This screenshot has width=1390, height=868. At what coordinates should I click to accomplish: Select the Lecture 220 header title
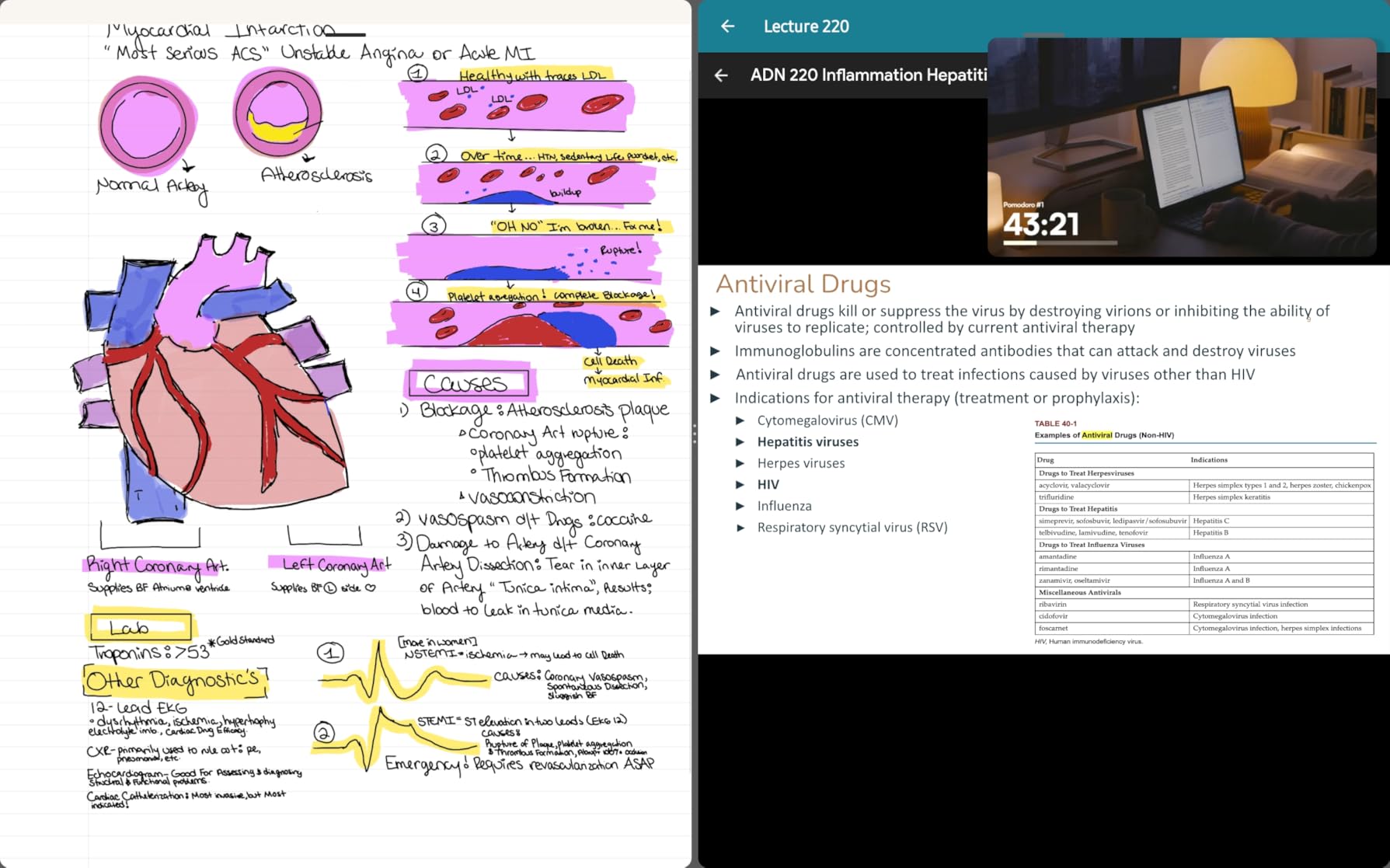coord(806,26)
